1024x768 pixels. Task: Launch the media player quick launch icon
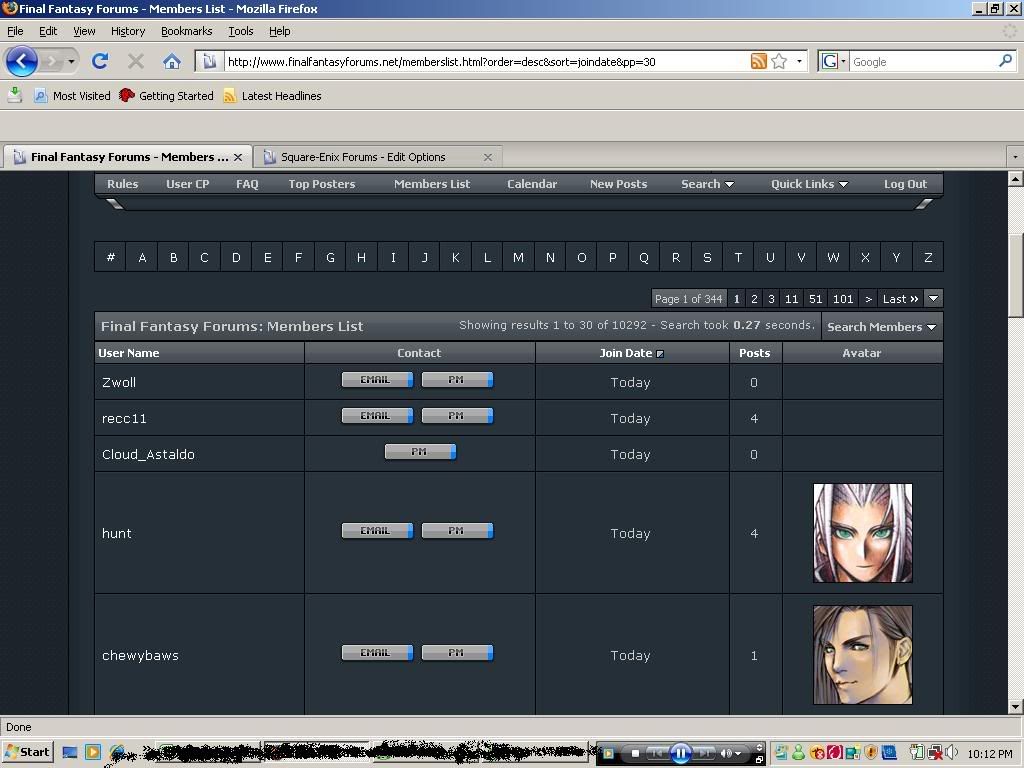[93, 752]
